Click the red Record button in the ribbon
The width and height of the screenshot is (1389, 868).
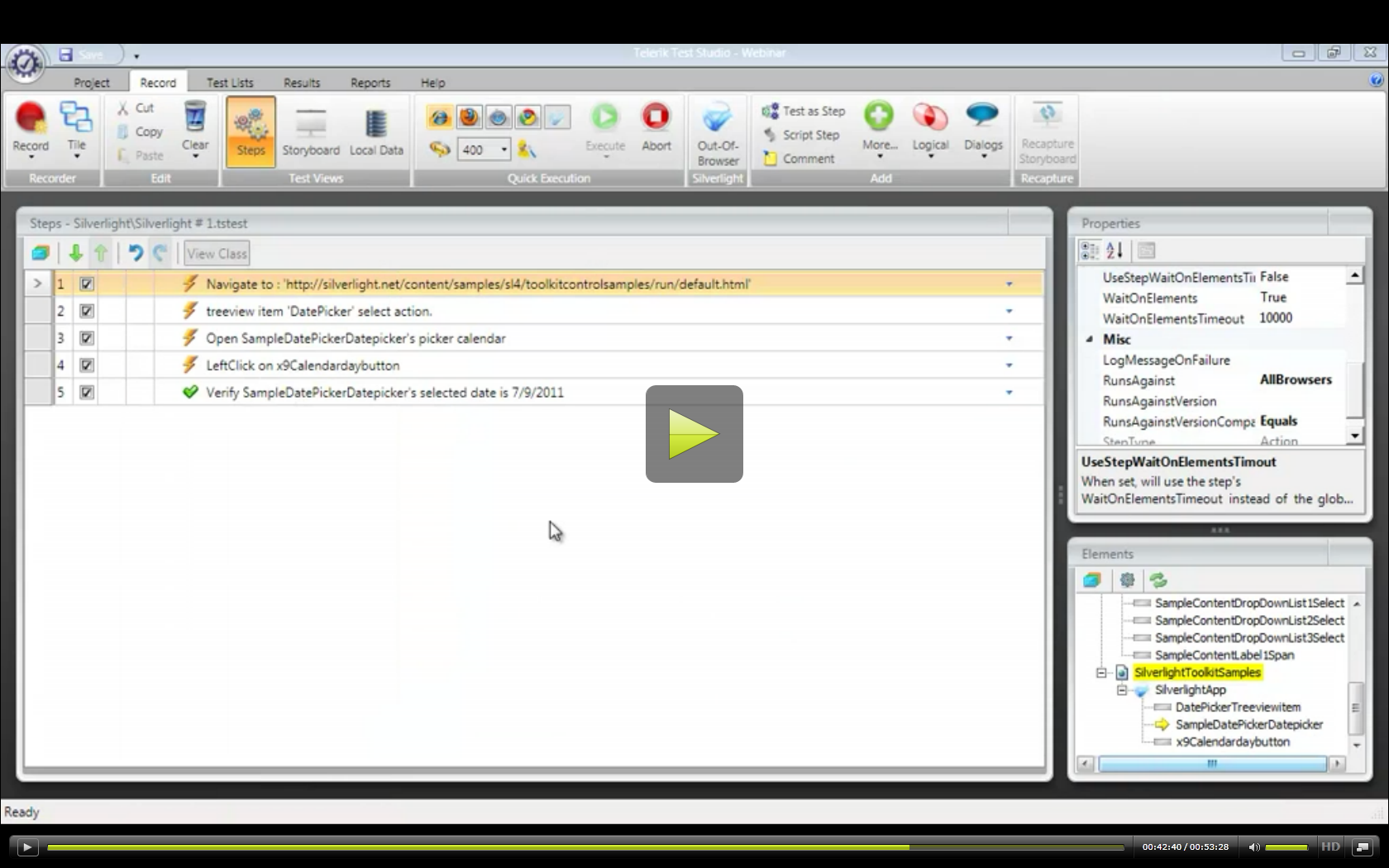[x=31, y=126]
